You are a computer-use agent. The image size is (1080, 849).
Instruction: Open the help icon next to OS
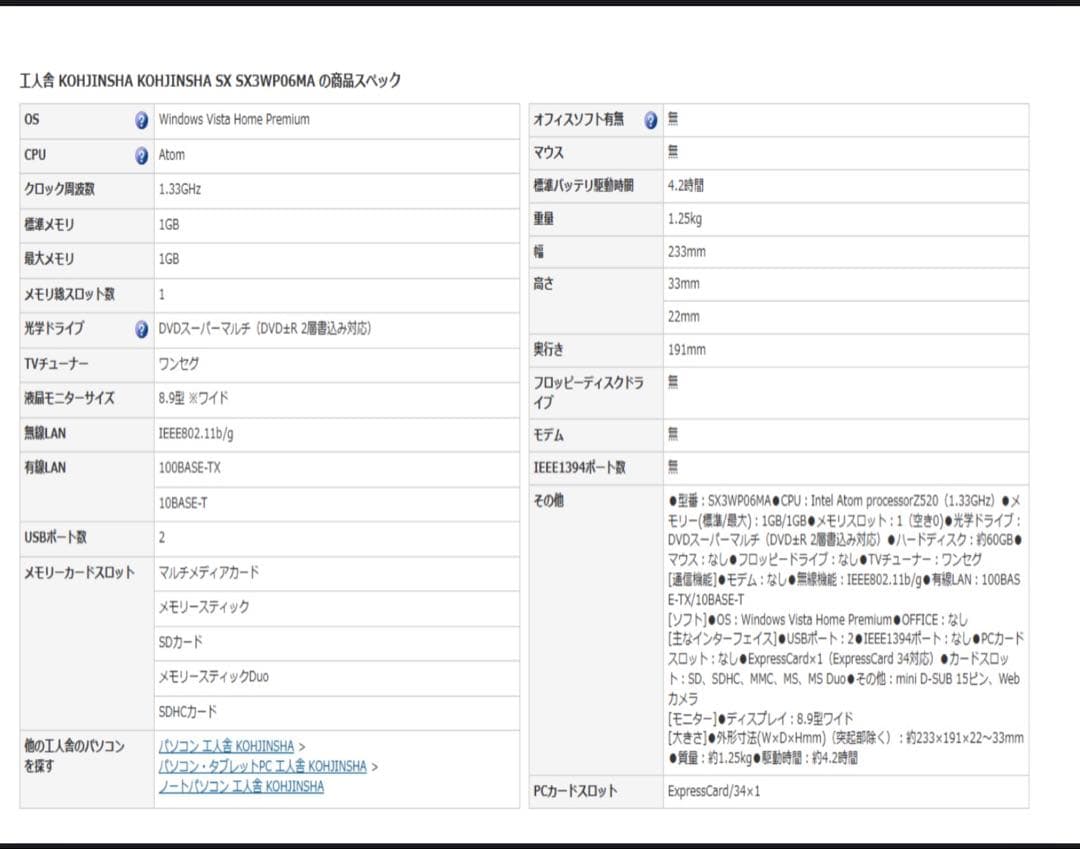click(x=141, y=120)
